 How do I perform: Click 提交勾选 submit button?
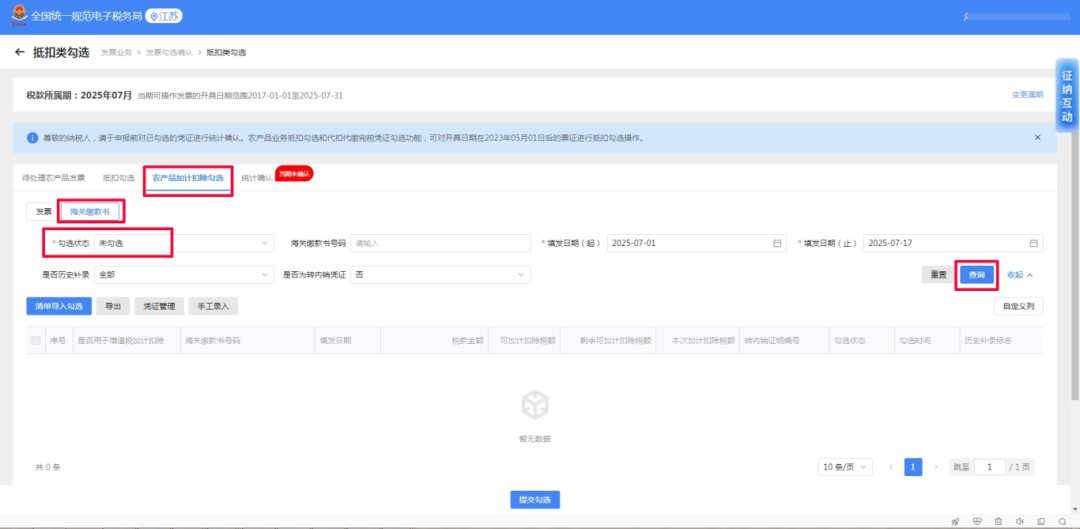click(535, 500)
